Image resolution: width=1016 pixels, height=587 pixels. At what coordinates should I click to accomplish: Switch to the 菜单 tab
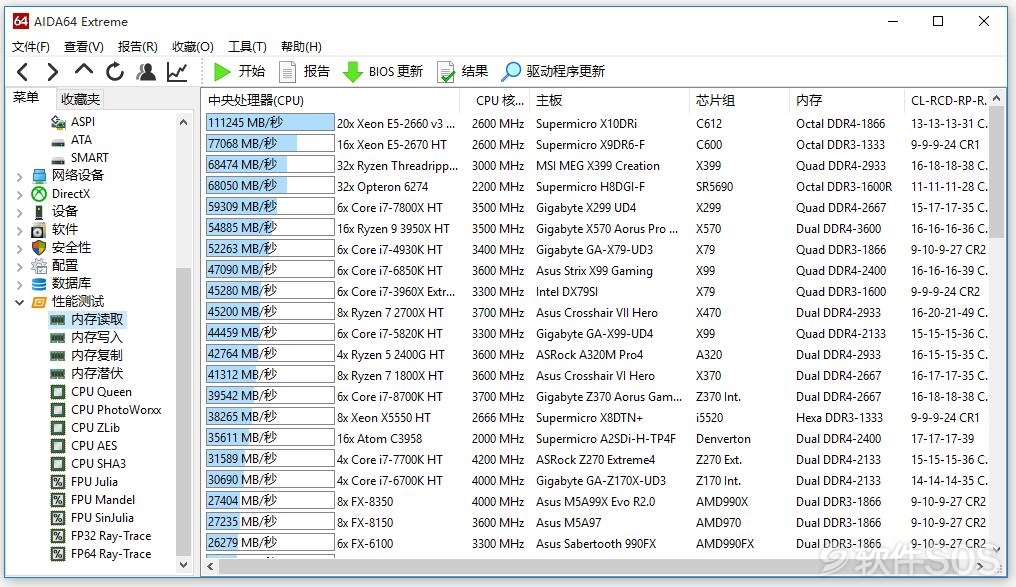click(x=26, y=98)
